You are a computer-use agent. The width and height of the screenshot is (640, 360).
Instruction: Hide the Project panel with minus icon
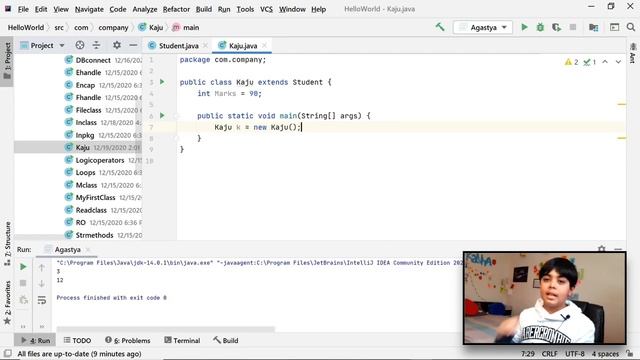(133, 45)
